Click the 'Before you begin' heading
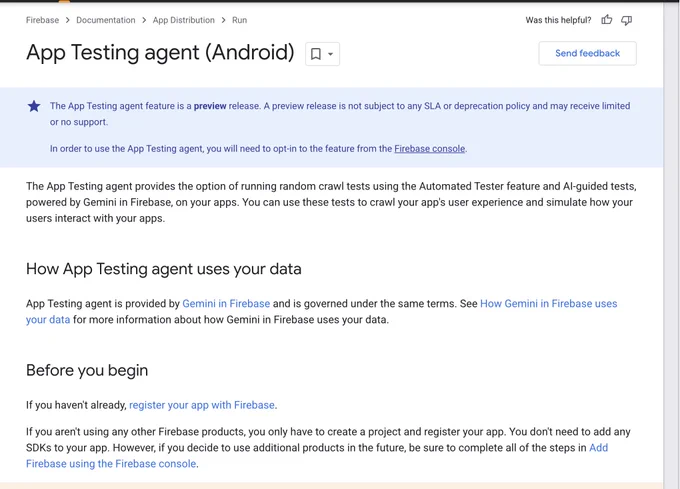Image resolution: width=680 pixels, height=489 pixels. click(x=87, y=370)
